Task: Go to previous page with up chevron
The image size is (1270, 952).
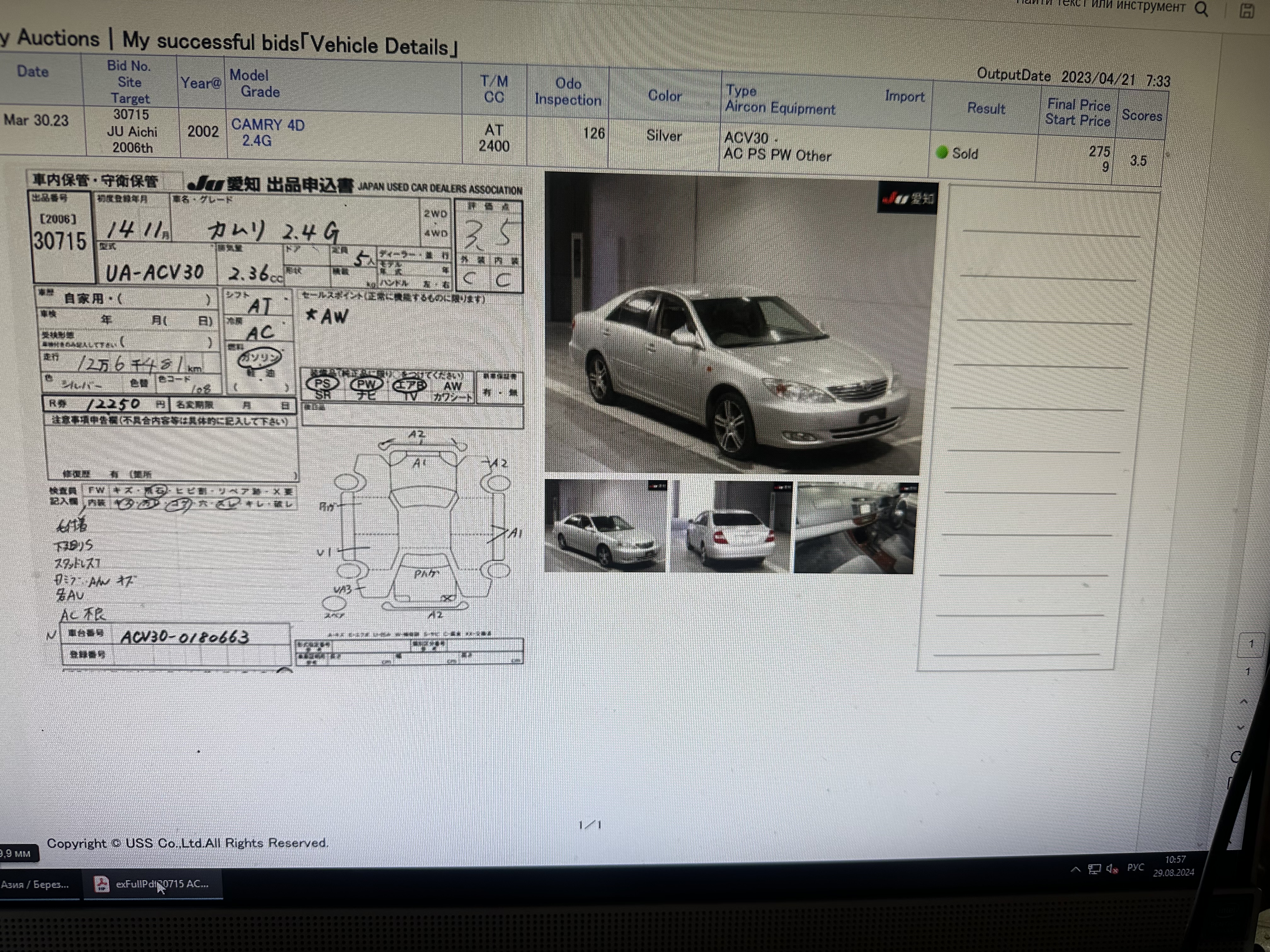Action: click(1244, 701)
